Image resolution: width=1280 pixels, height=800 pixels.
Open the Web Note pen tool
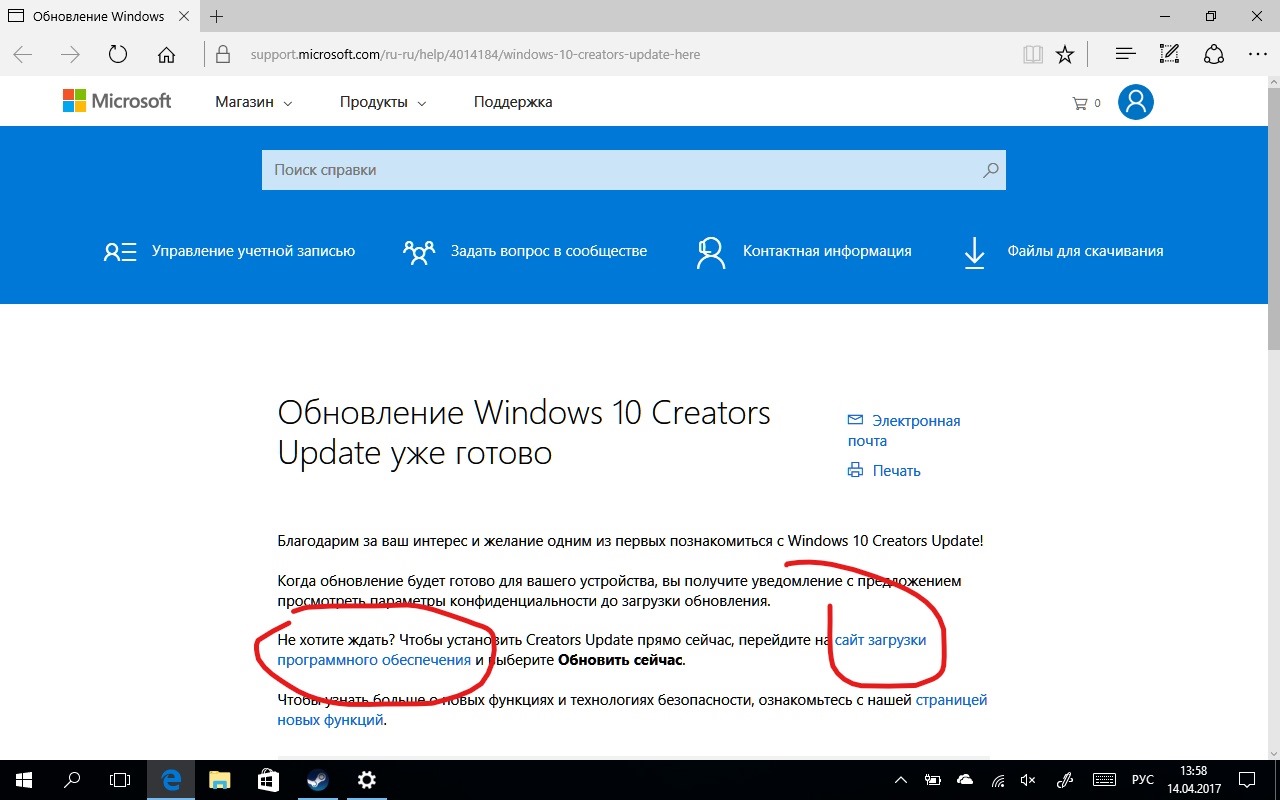[1169, 54]
